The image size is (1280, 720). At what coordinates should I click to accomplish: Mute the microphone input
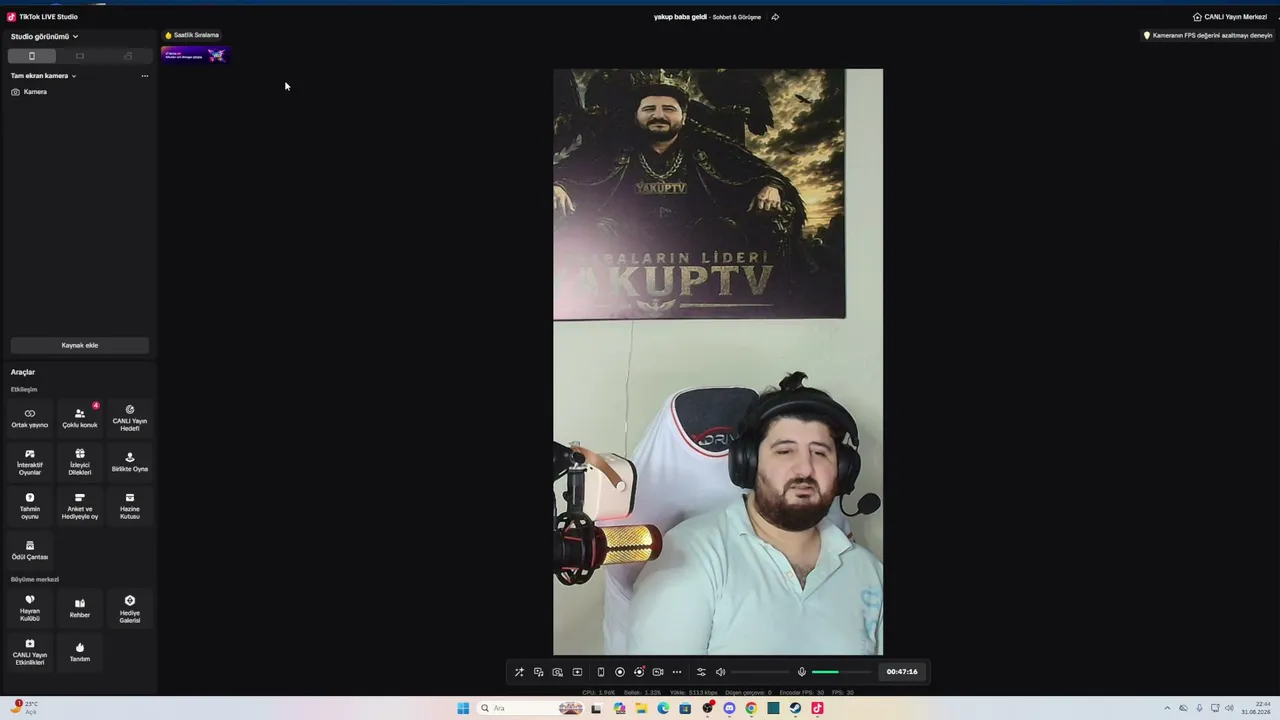801,672
